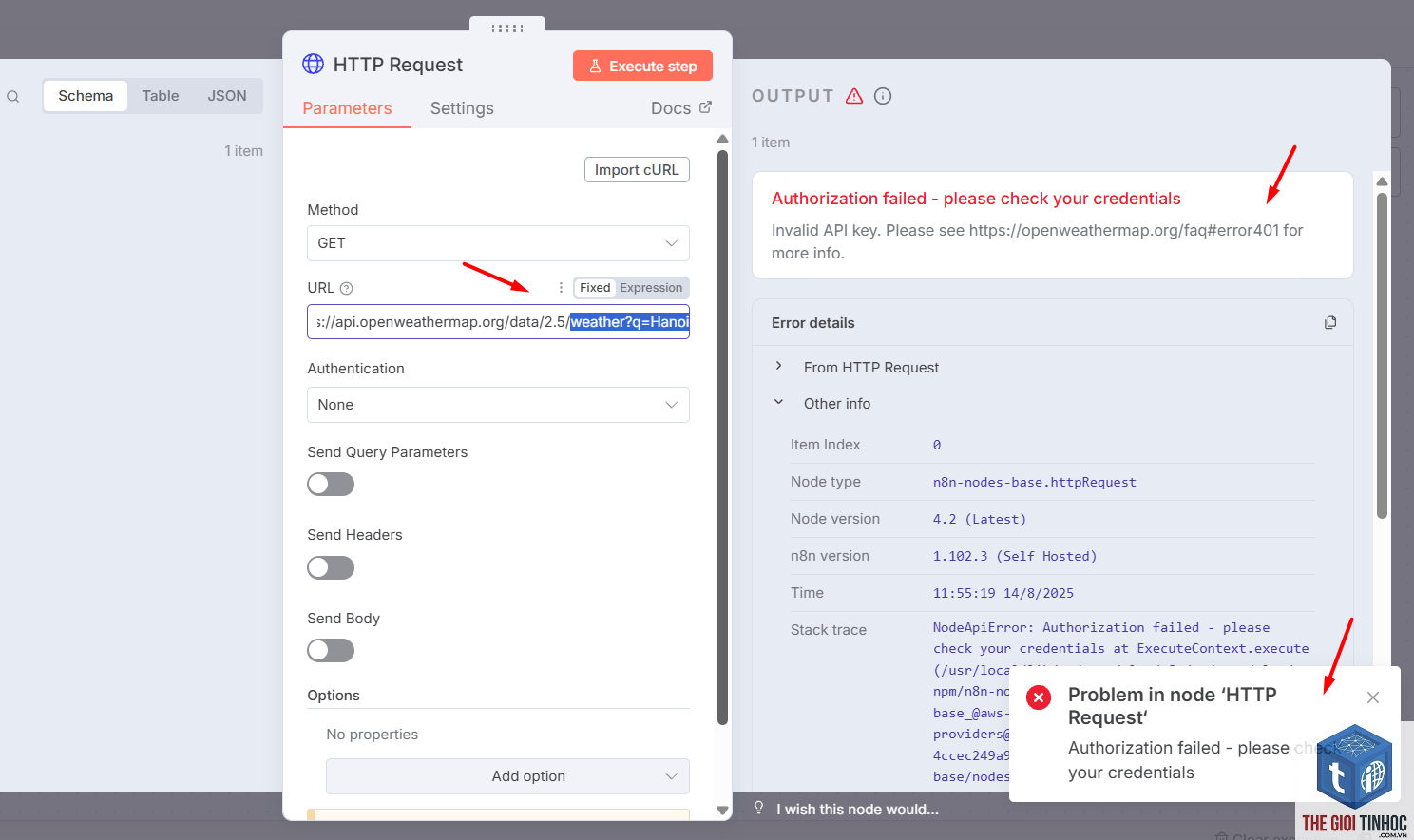Switch URL field to Fixed mode
The height and width of the screenshot is (840, 1414).
(x=595, y=288)
